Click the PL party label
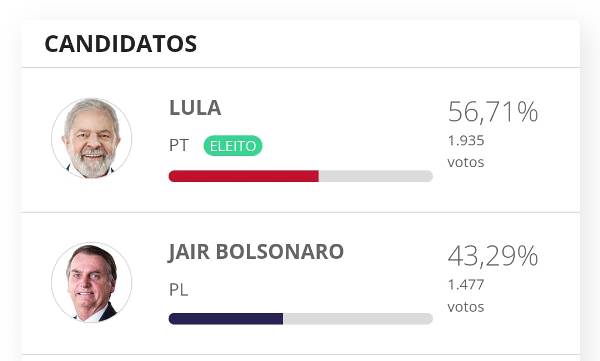The height and width of the screenshot is (361, 600). 178,290
